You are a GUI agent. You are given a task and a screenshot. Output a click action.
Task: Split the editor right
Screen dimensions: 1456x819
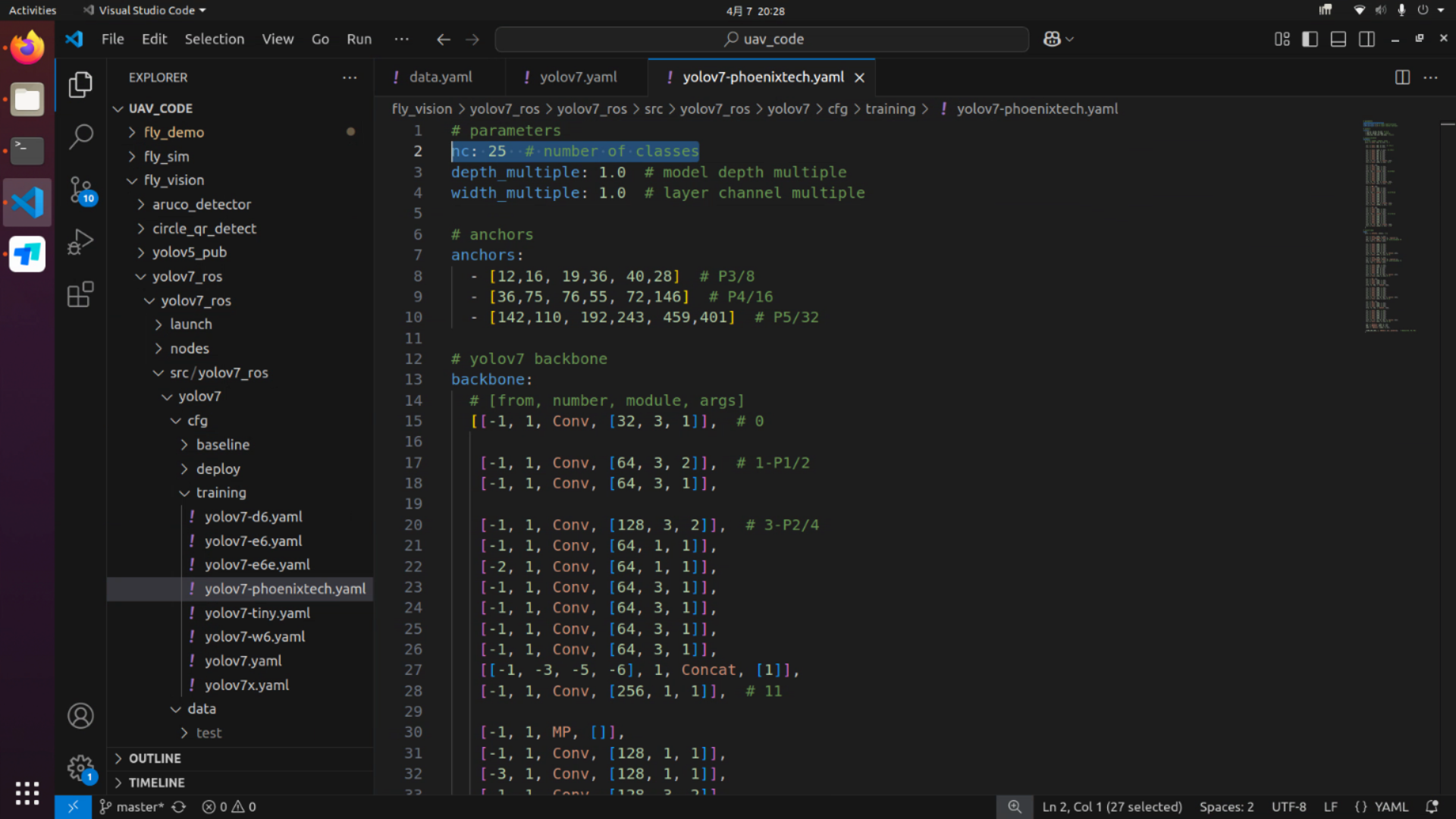click(1403, 77)
